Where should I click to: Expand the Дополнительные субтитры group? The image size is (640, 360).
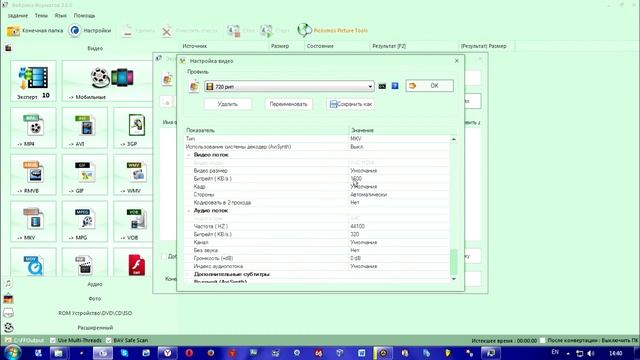coord(189,274)
